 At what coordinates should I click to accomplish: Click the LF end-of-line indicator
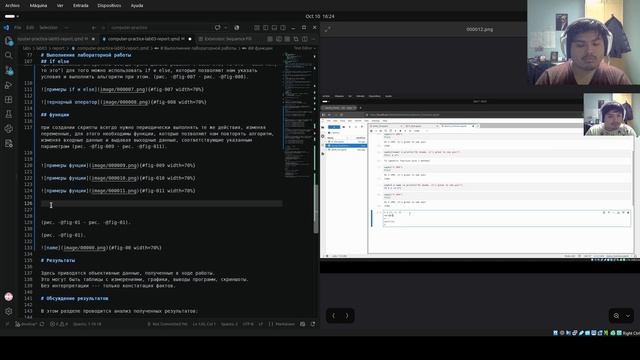260,324
